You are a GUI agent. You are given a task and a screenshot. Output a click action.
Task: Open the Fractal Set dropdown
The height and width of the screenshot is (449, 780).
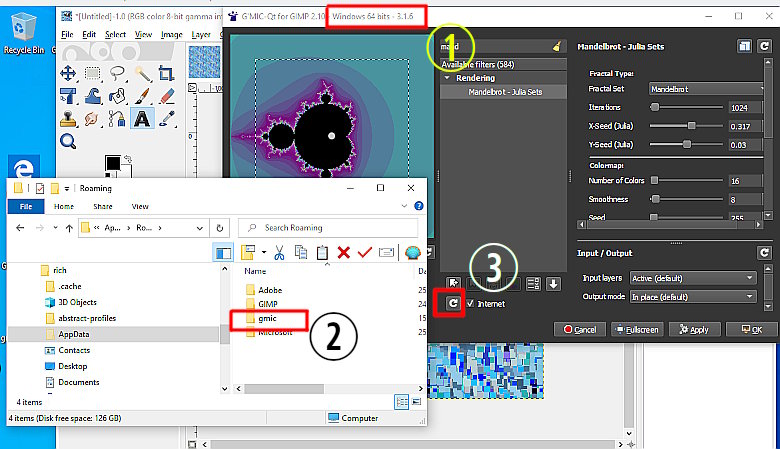[700, 89]
